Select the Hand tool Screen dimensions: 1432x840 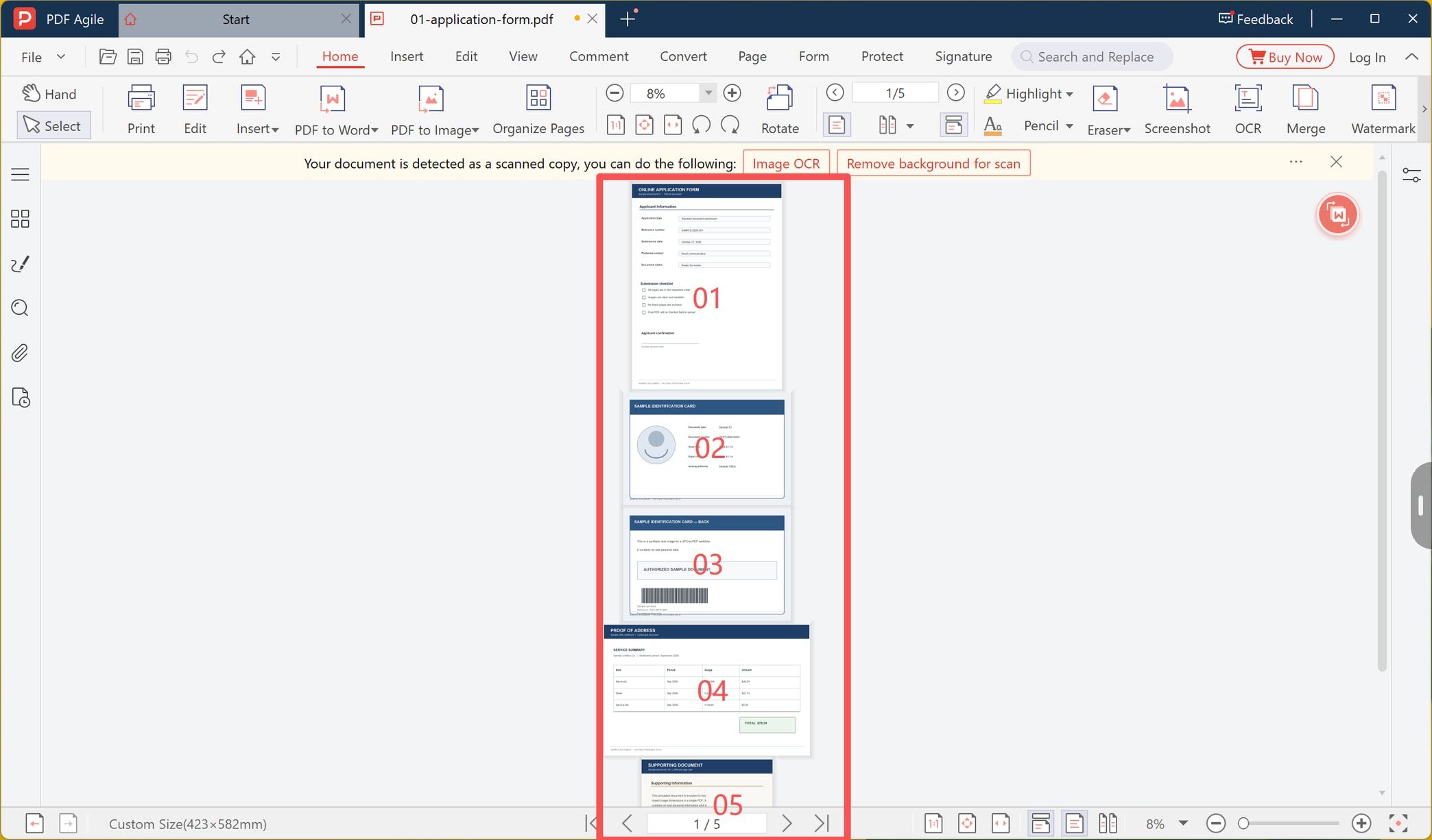coord(49,94)
